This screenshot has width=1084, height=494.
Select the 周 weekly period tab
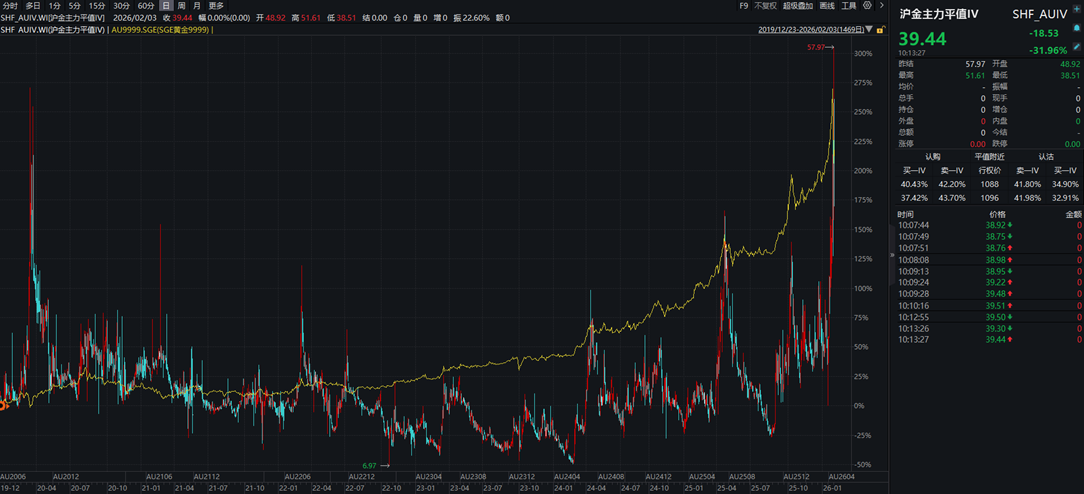[181, 6]
